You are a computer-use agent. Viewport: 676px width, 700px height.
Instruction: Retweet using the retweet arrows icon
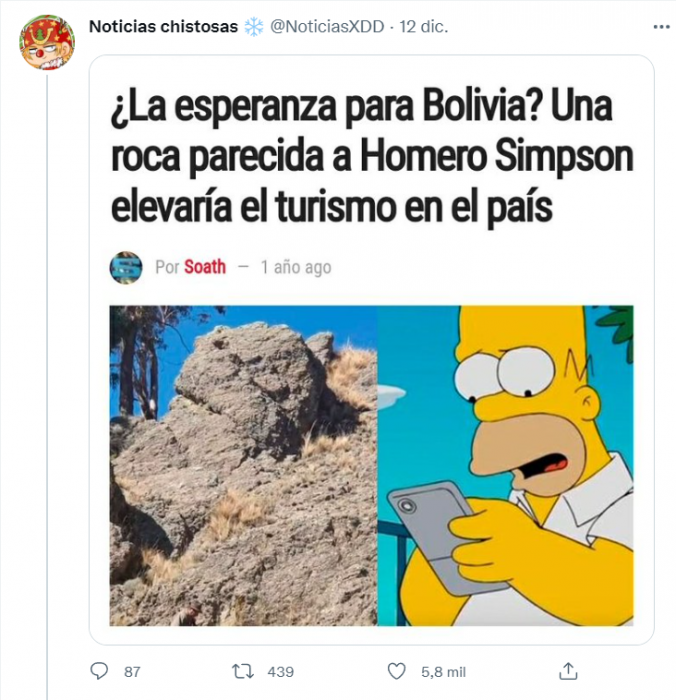point(243,671)
